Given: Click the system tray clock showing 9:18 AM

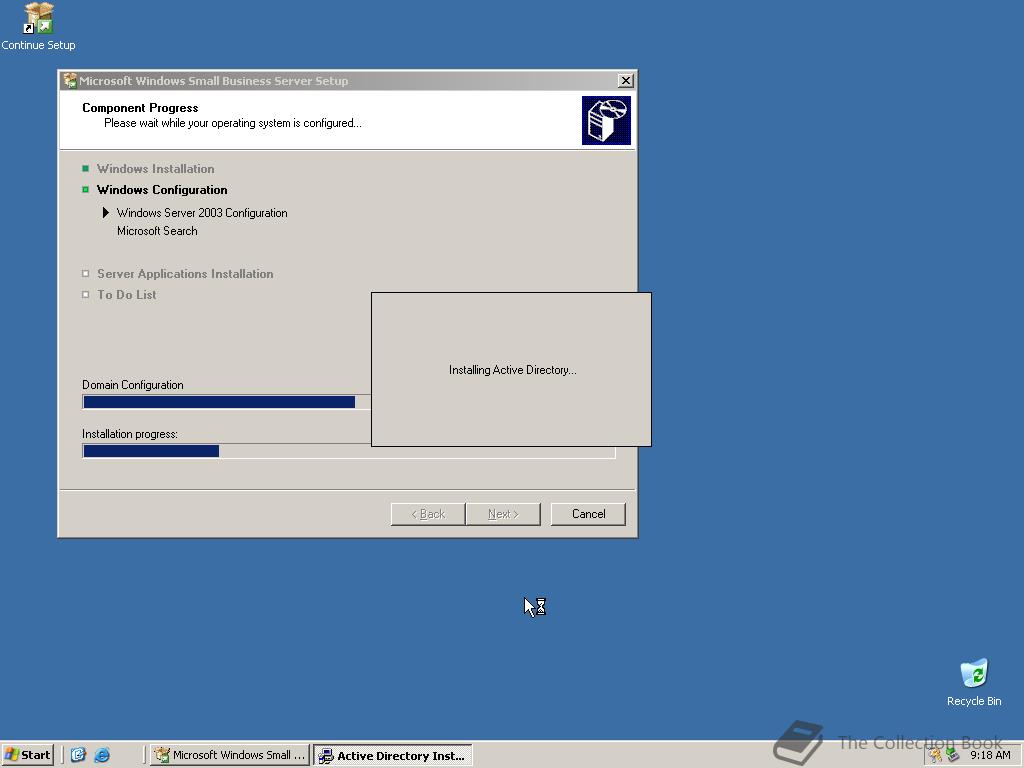Looking at the screenshot, I should point(990,755).
